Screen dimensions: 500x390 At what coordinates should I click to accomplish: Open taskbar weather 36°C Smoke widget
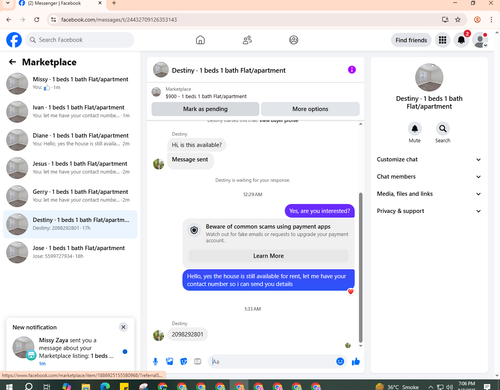pos(397,387)
